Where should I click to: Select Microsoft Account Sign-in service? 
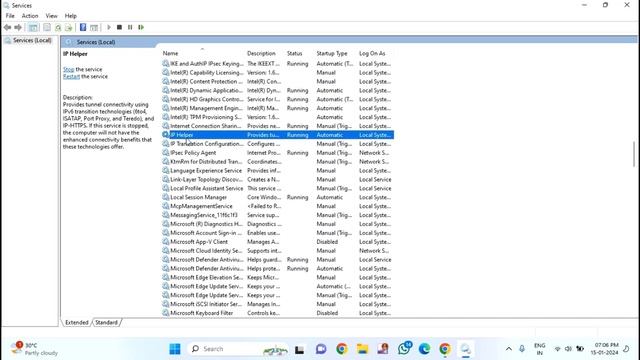[x=278, y=233]
